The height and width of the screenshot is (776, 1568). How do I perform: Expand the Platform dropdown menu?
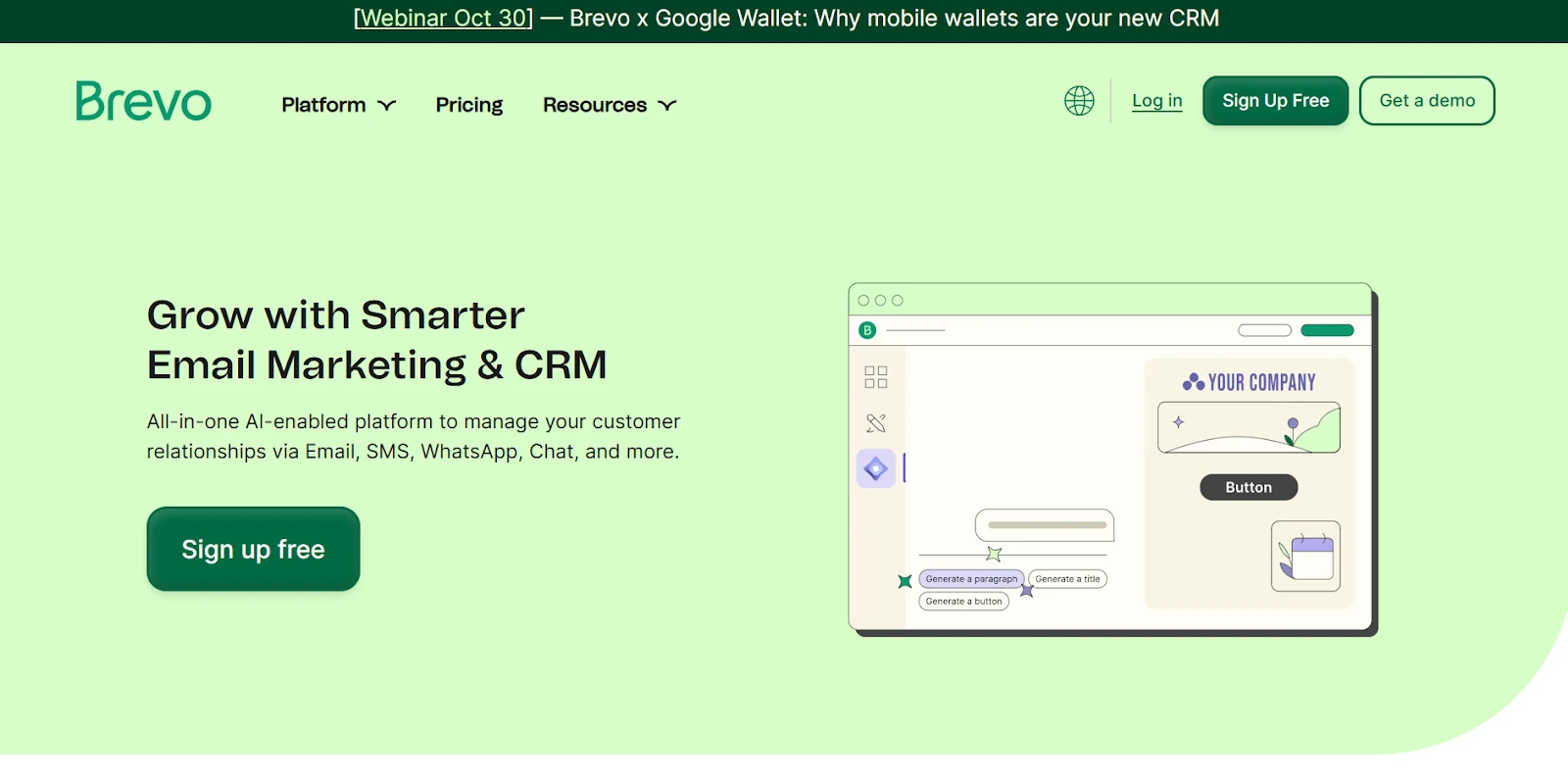pos(338,105)
